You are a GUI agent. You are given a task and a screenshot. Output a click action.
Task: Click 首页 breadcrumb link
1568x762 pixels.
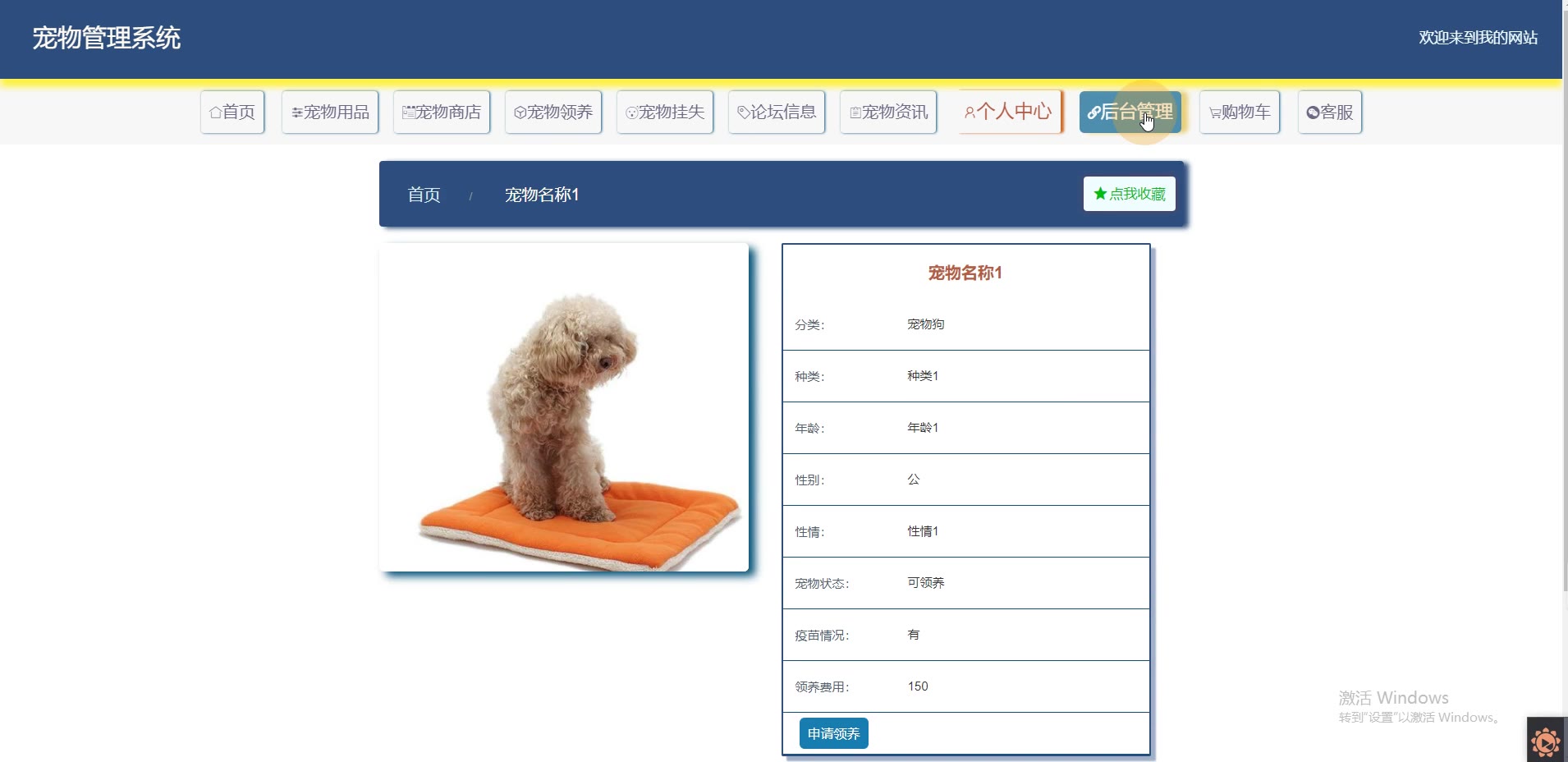pyautogui.click(x=424, y=195)
